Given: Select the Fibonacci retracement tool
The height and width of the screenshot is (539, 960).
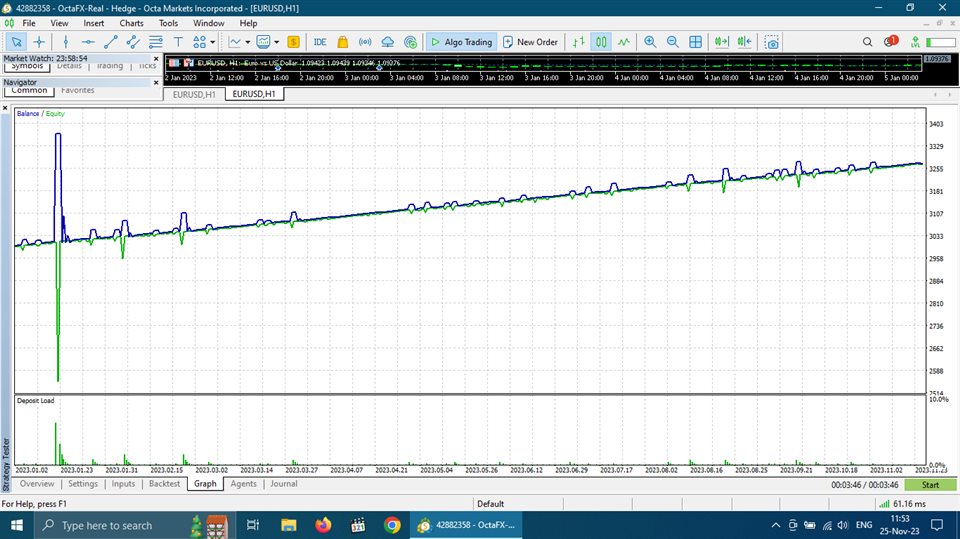Looking at the screenshot, I should [x=156, y=42].
